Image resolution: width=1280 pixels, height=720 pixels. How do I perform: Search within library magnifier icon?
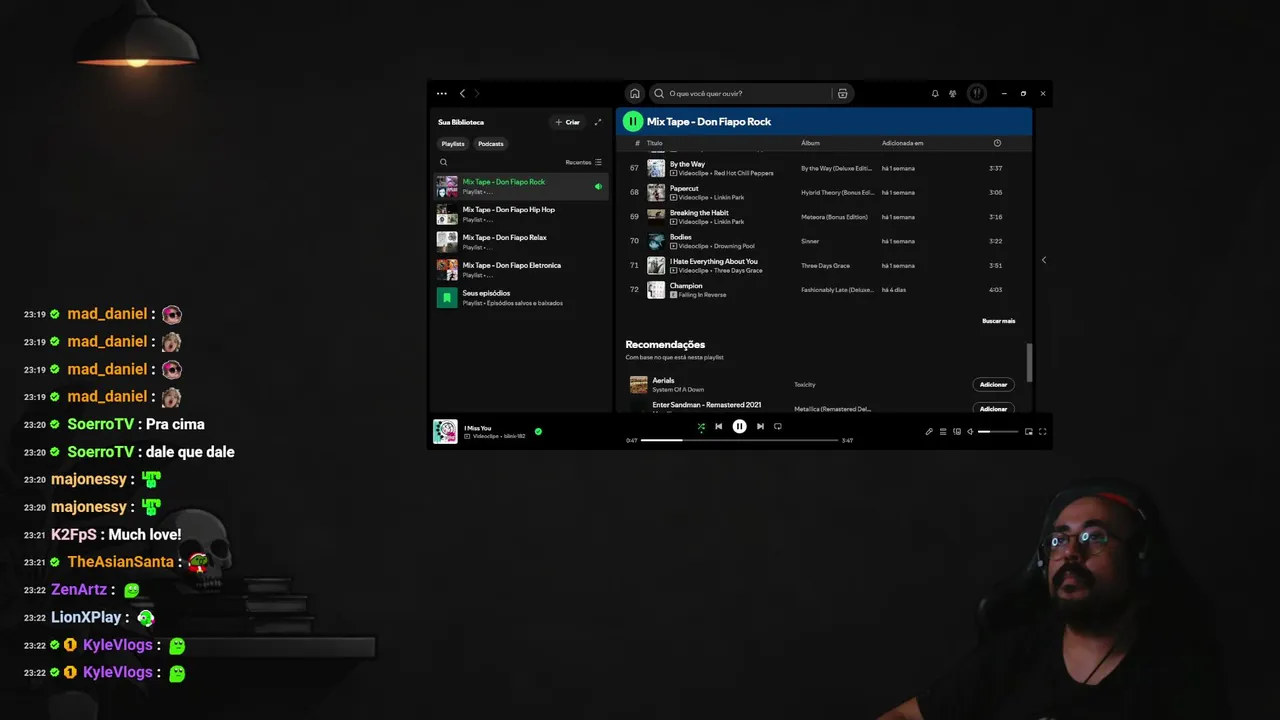(x=444, y=162)
